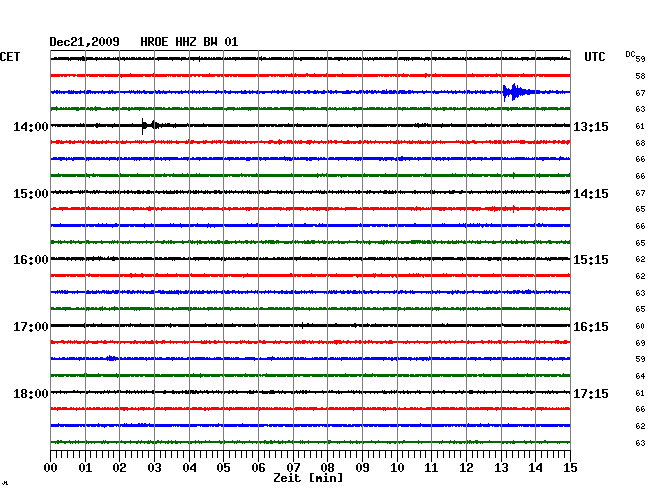Click the 16:15 UTC time label
The width and height of the screenshot is (650, 494).
[591, 327]
